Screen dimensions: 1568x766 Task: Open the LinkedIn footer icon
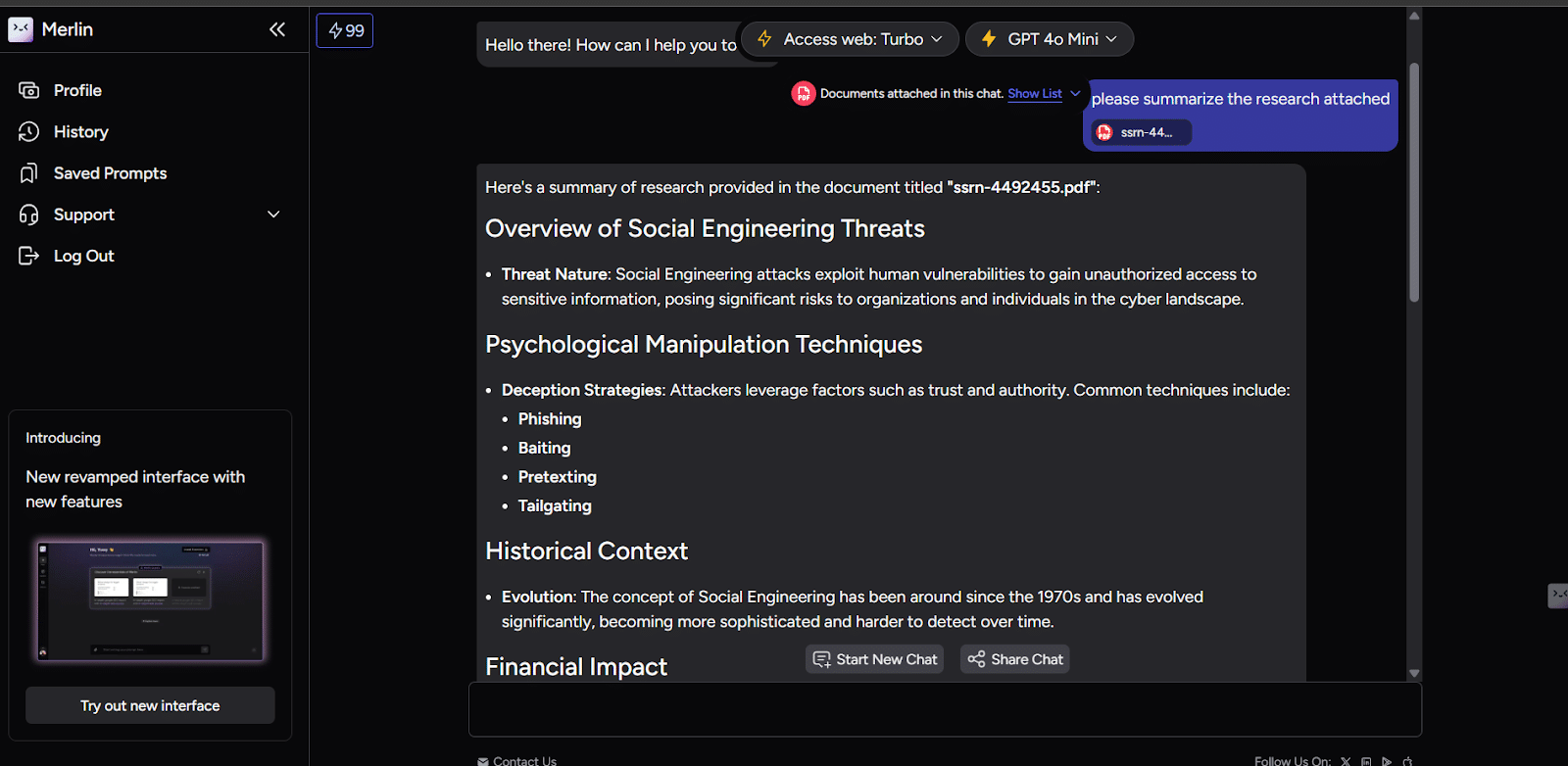pos(1366,761)
